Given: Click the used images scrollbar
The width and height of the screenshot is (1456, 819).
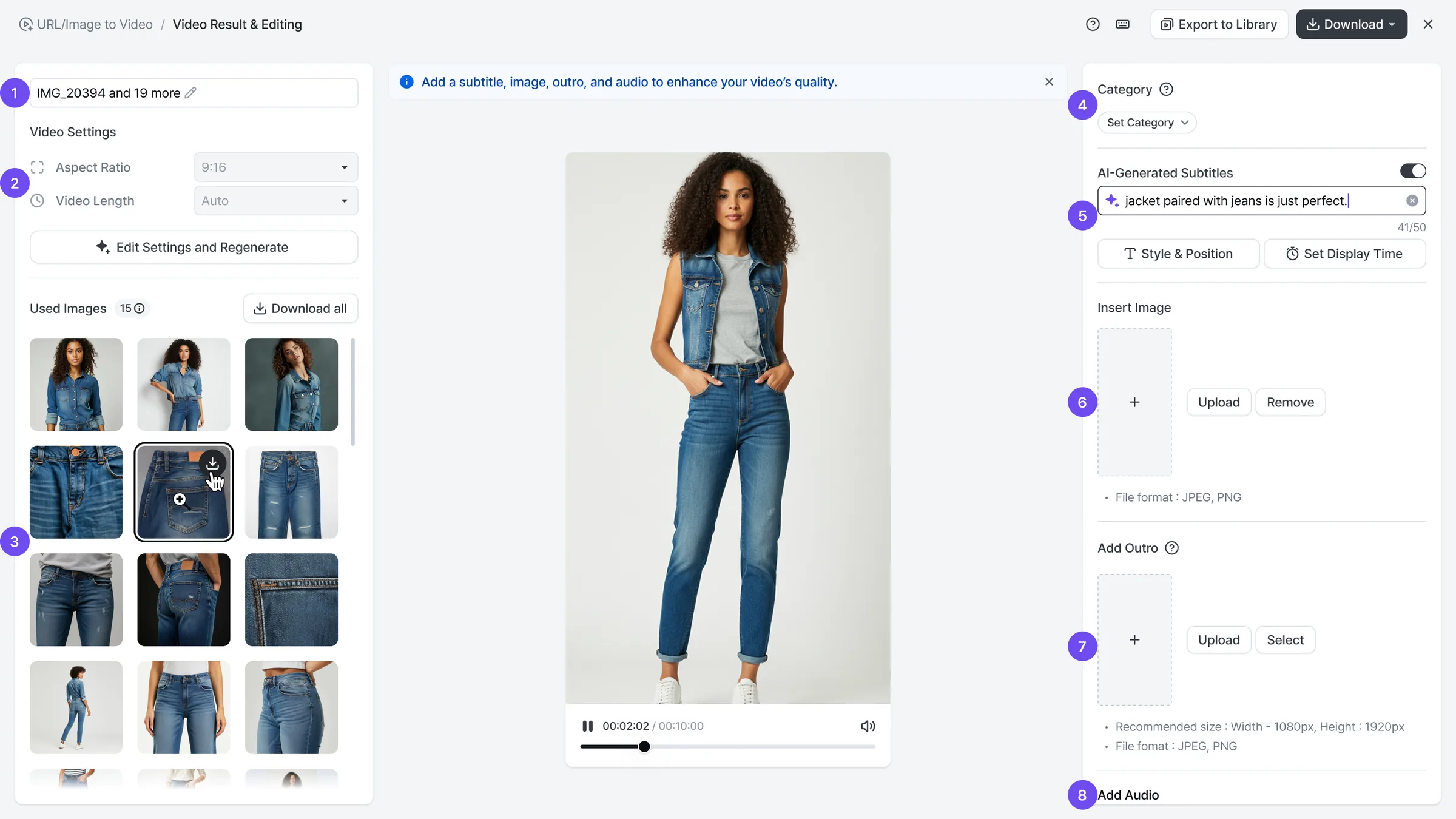Looking at the screenshot, I should click(353, 392).
